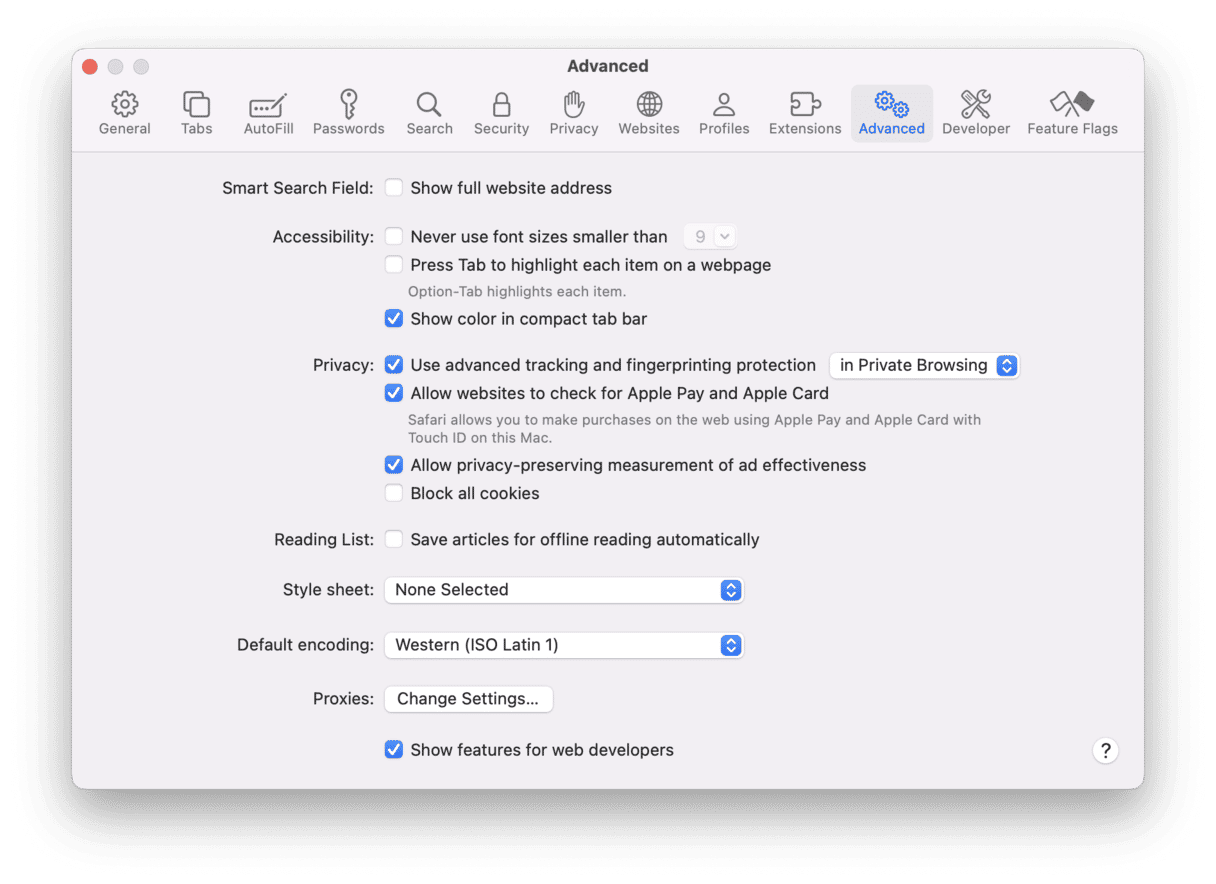Check the Block all cookies box
The height and width of the screenshot is (884, 1216).
(x=394, y=493)
